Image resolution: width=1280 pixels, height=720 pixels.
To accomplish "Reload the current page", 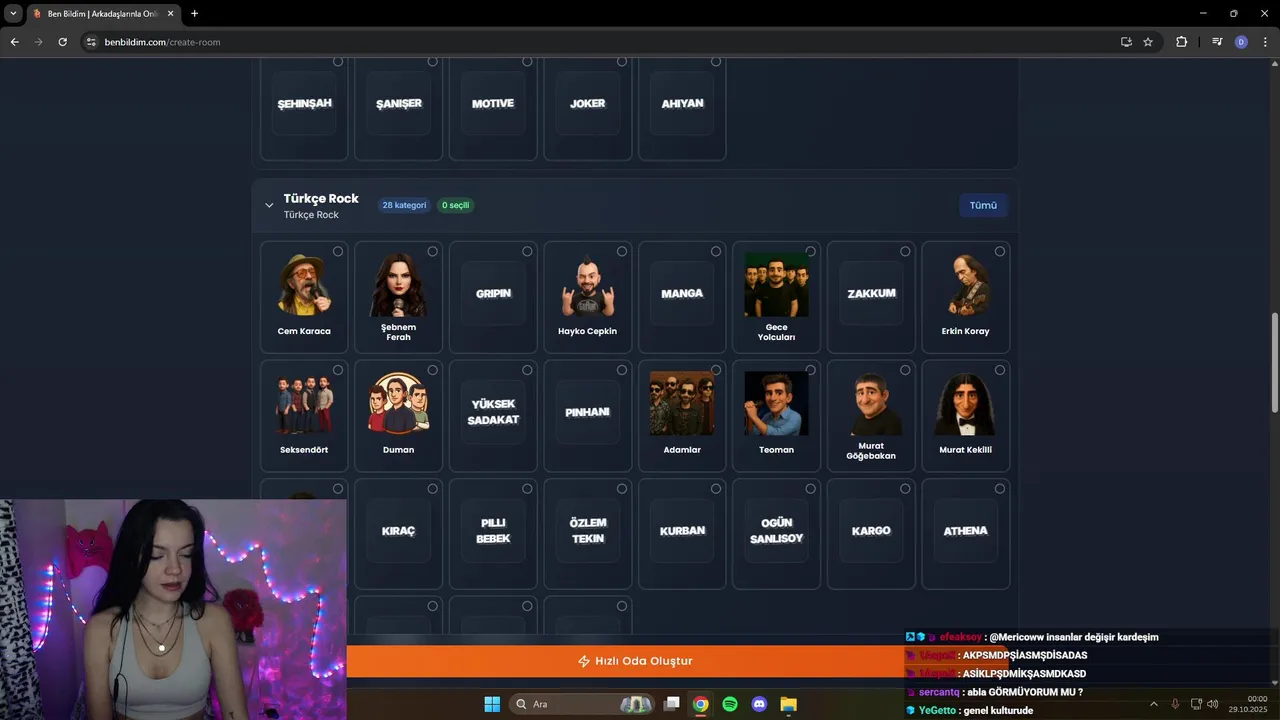I will point(62,42).
